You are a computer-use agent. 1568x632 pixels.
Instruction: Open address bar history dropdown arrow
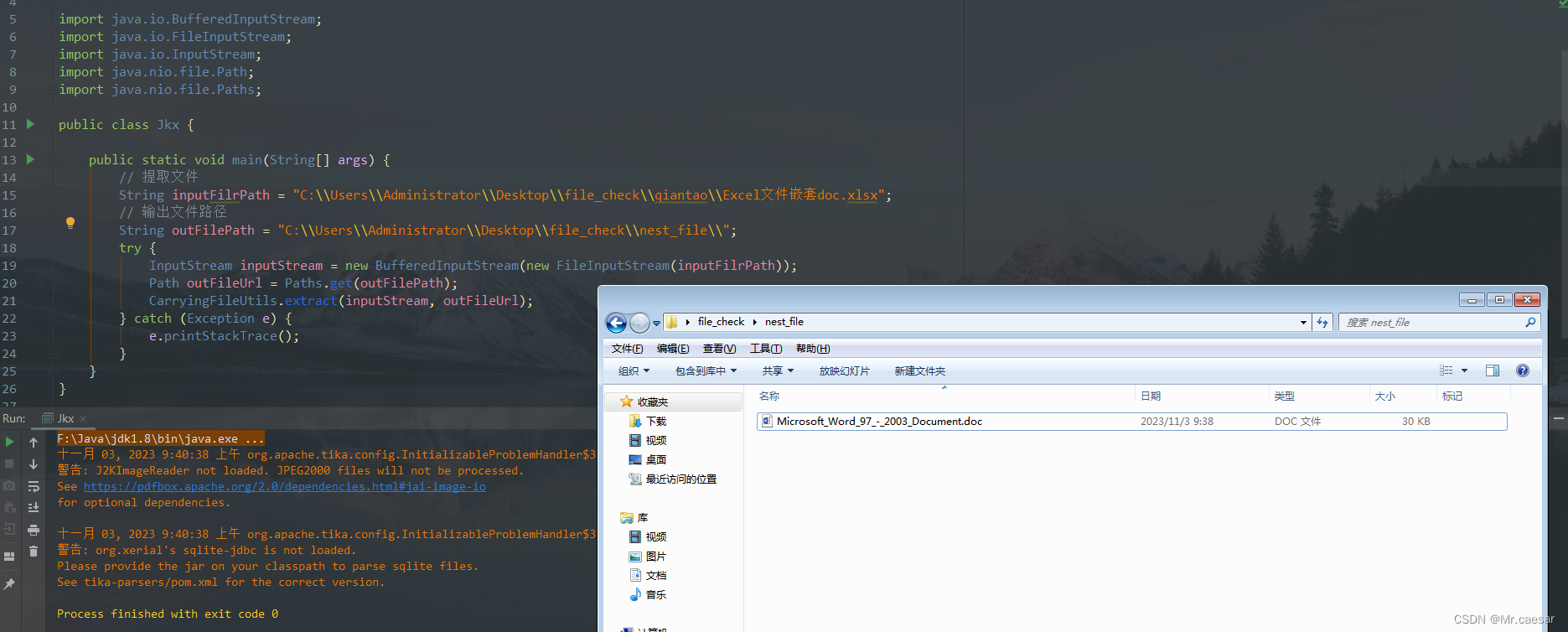(1303, 322)
